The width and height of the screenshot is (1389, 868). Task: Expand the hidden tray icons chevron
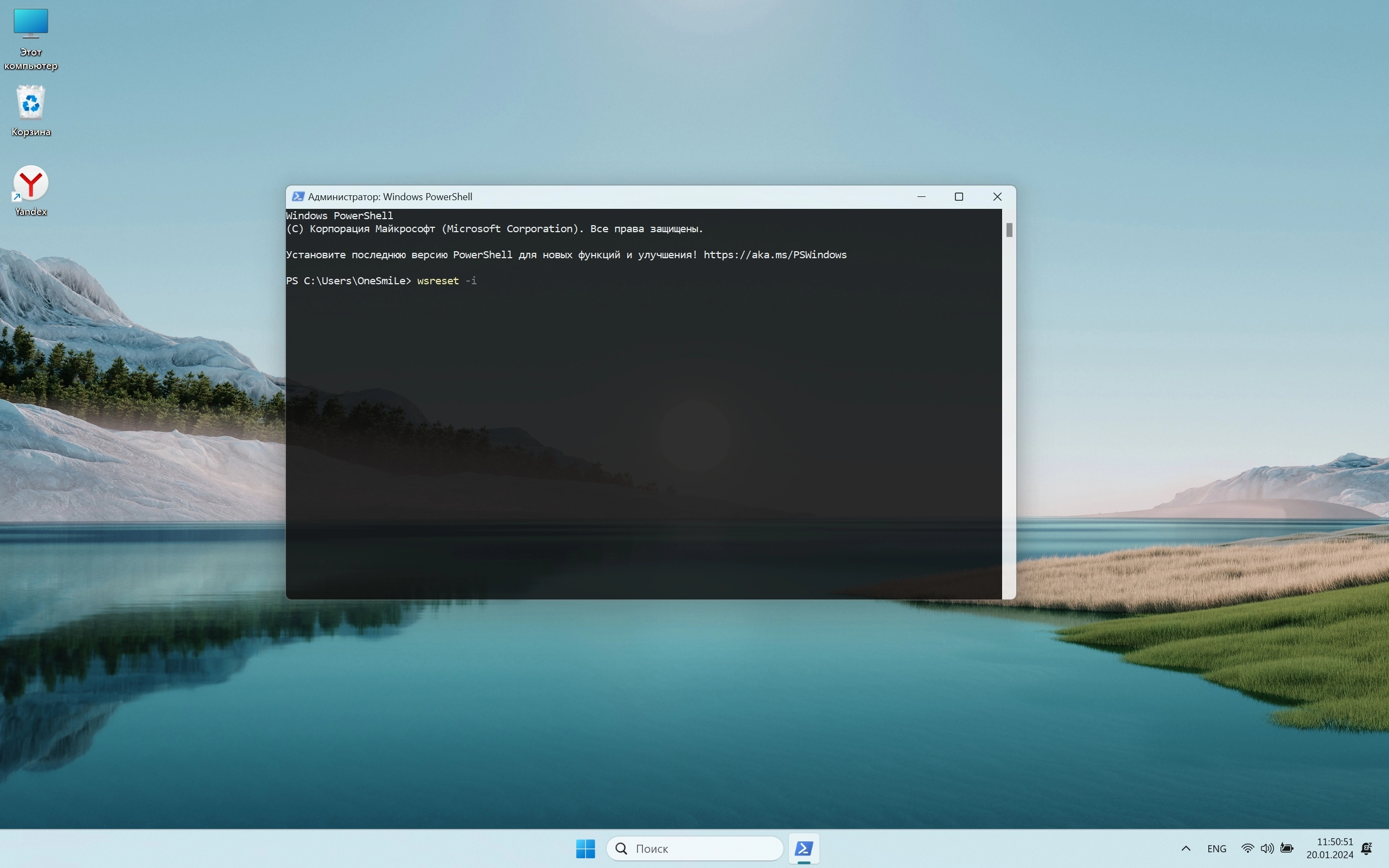(x=1186, y=848)
